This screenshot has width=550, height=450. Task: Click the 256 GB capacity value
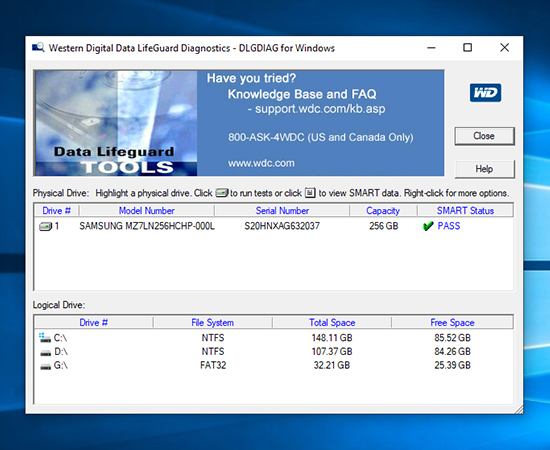(383, 226)
